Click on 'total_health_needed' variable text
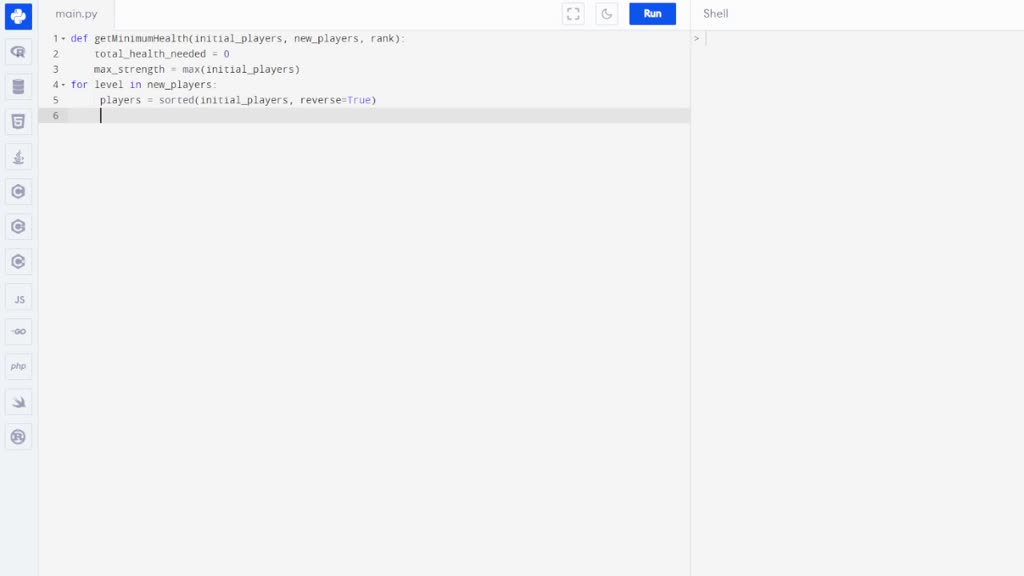The height and width of the screenshot is (576, 1024). (x=150, y=54)
